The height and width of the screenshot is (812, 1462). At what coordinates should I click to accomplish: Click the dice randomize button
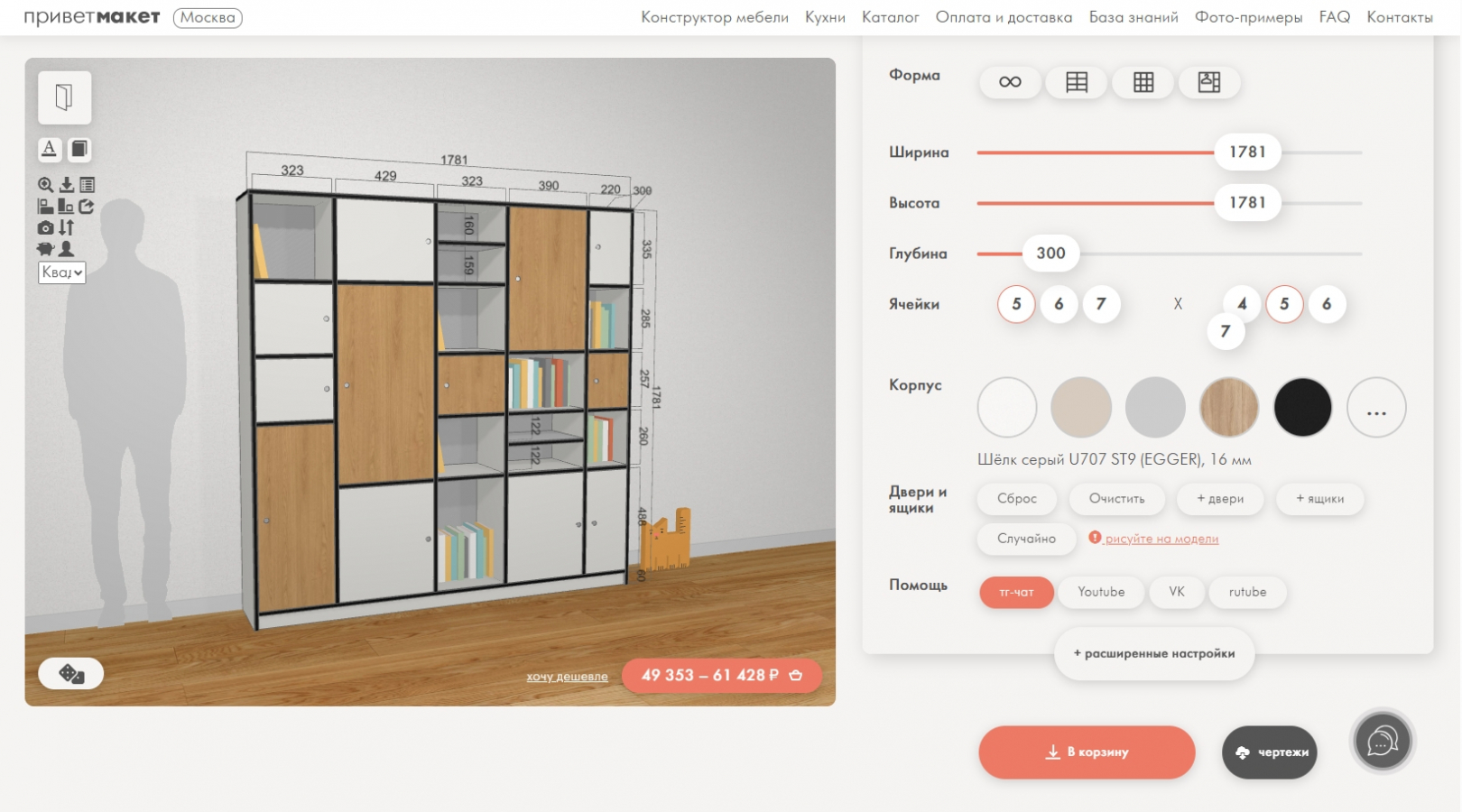tap(70, 674)
